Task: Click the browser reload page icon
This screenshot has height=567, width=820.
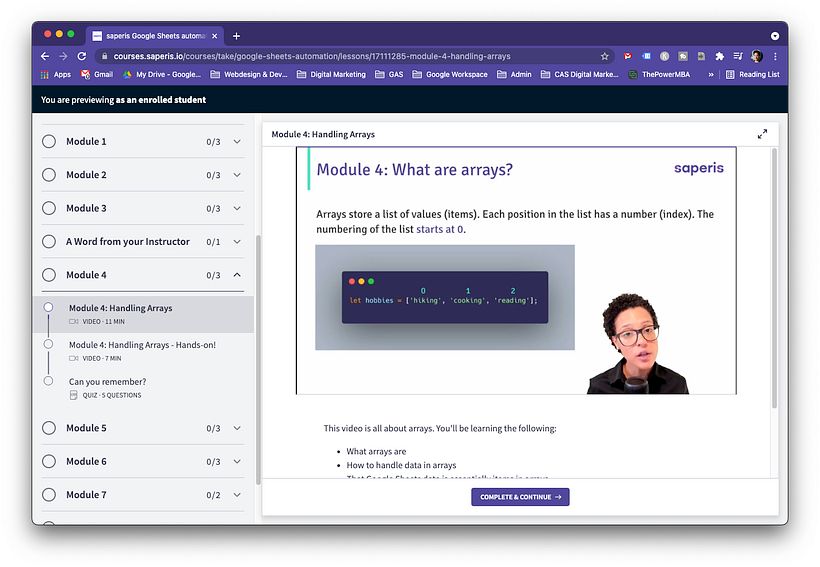Action: (x=82, y=56)
